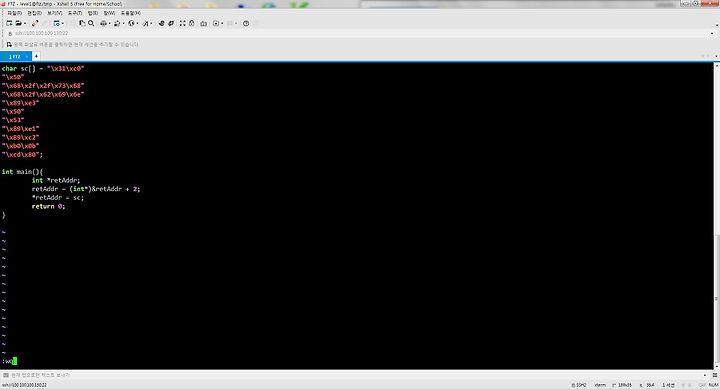Open the 창(W) menu
Viewport: 720px width, 389px height.
coord(109,13)
